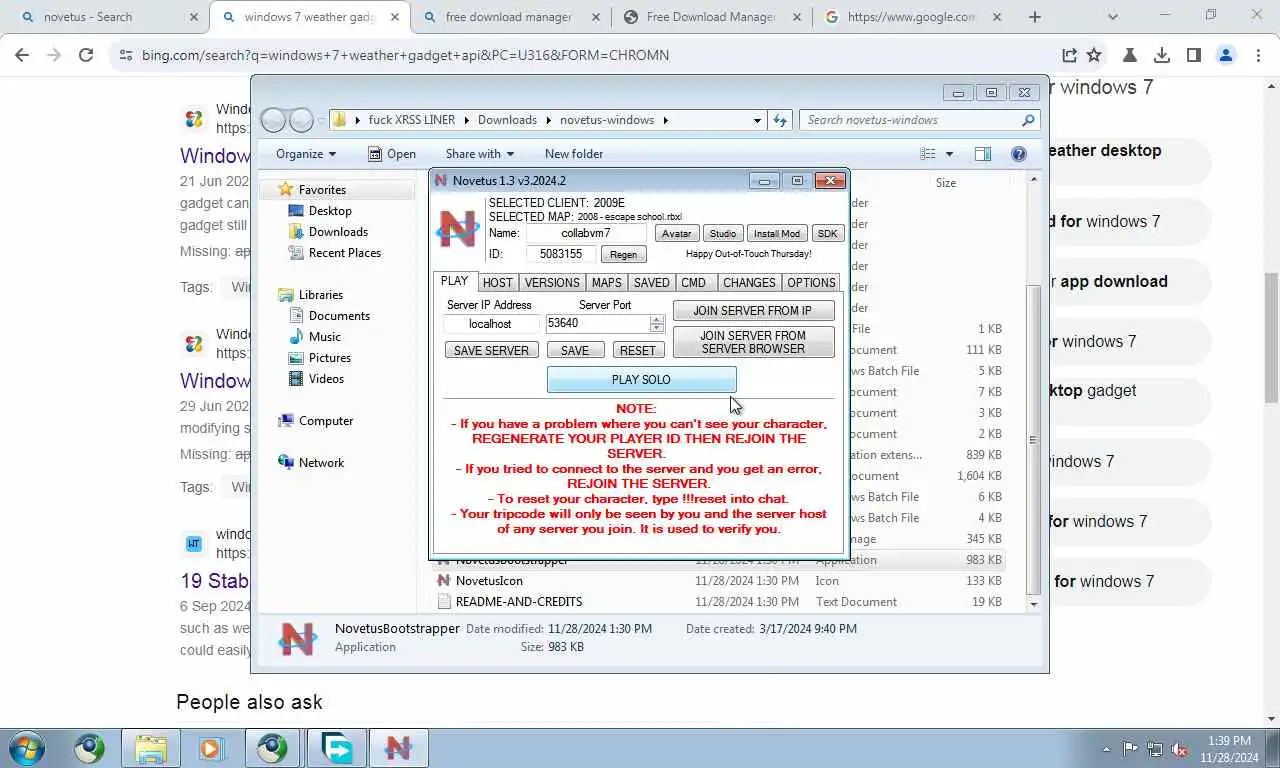
Task: Open the MAPS tab
Action: click(x=606, y=283)
